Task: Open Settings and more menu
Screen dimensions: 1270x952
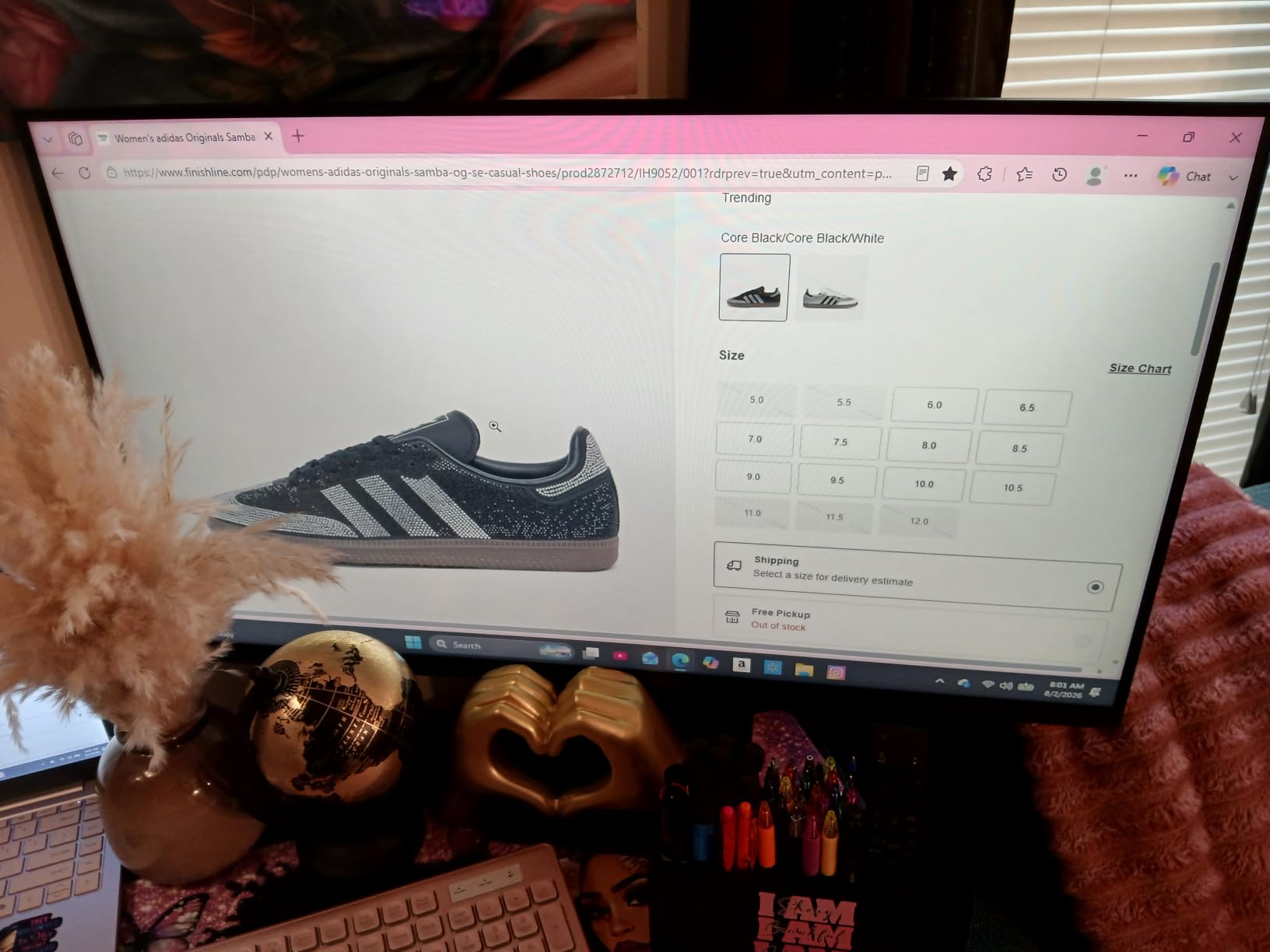Action: [x=1131, y=176]
